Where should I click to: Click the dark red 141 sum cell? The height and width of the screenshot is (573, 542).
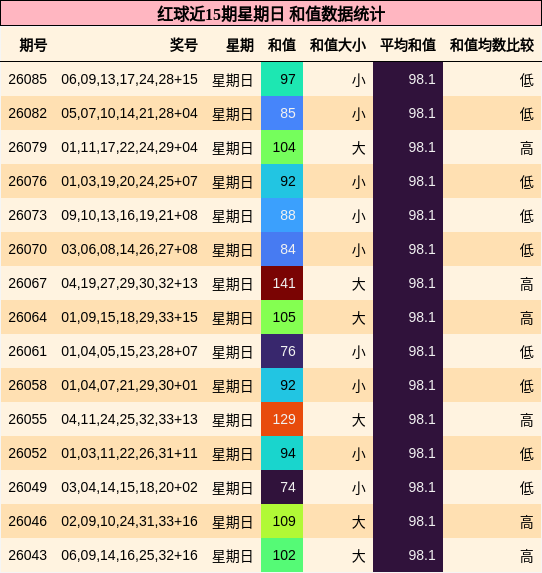pos(282,283)
